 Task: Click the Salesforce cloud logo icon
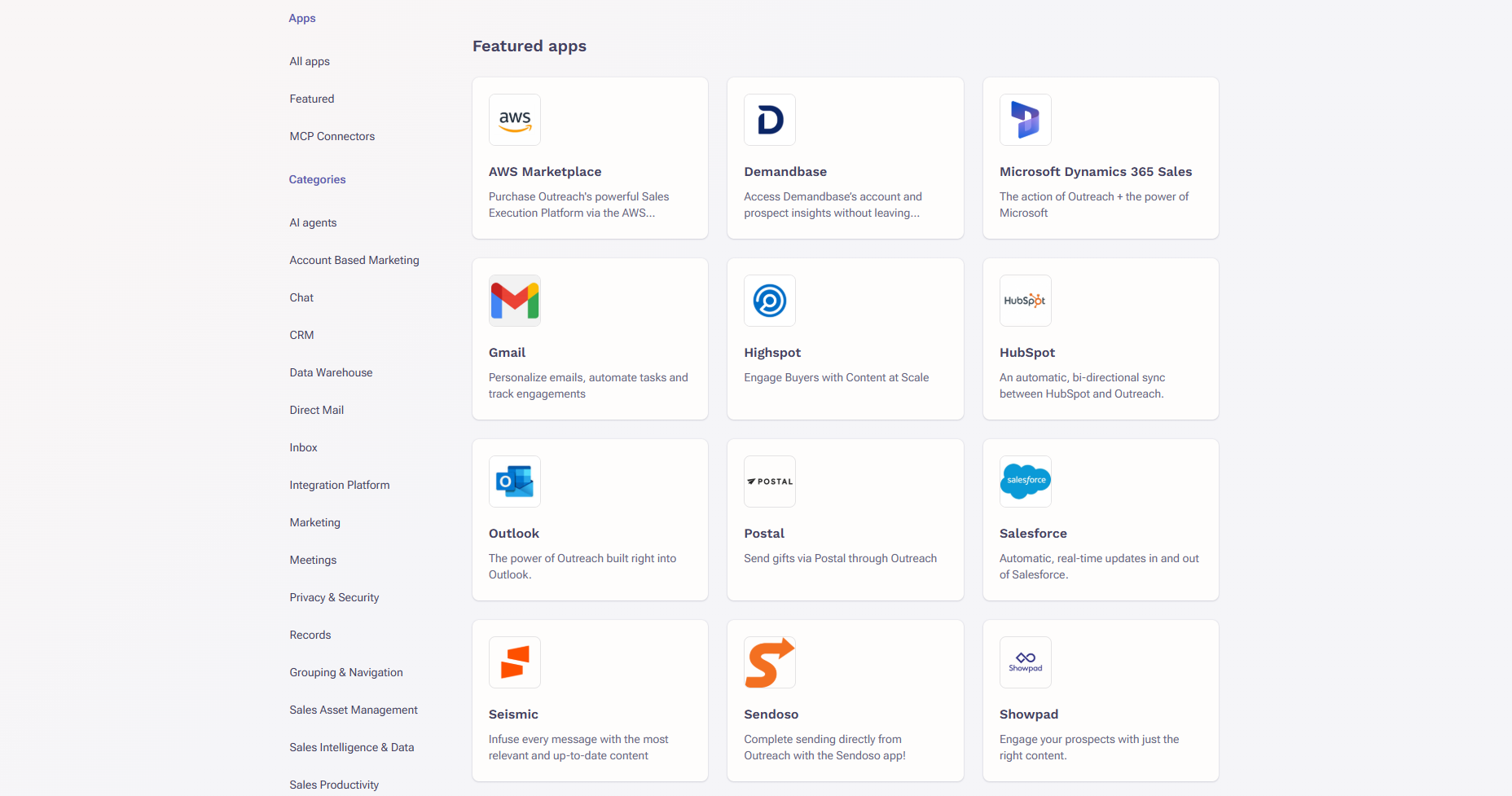pyautogui.click(x=1026, y=482)
